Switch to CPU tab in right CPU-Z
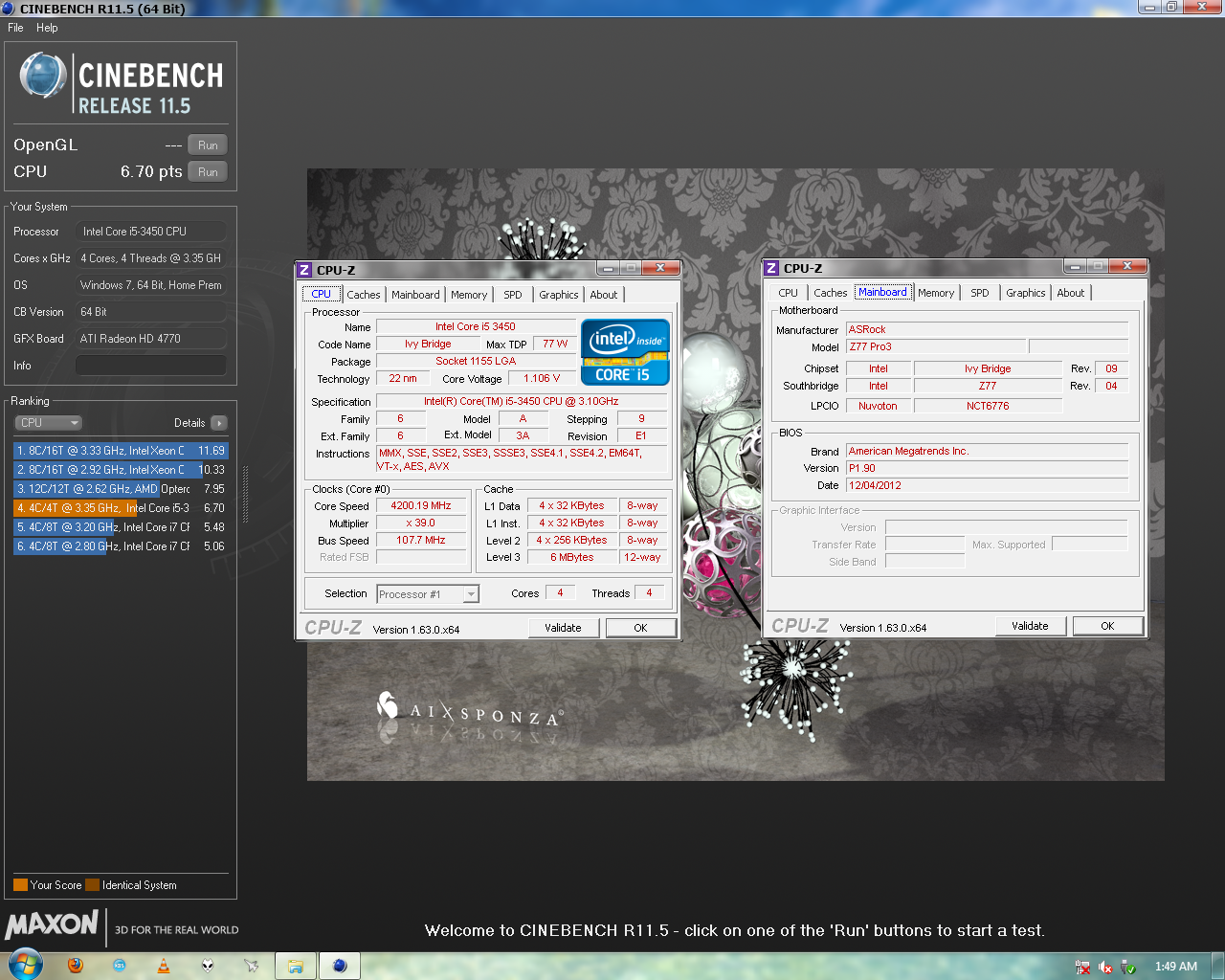This screenshot has height=980, width=1225. pyautogui.click(x=789, y=293)
